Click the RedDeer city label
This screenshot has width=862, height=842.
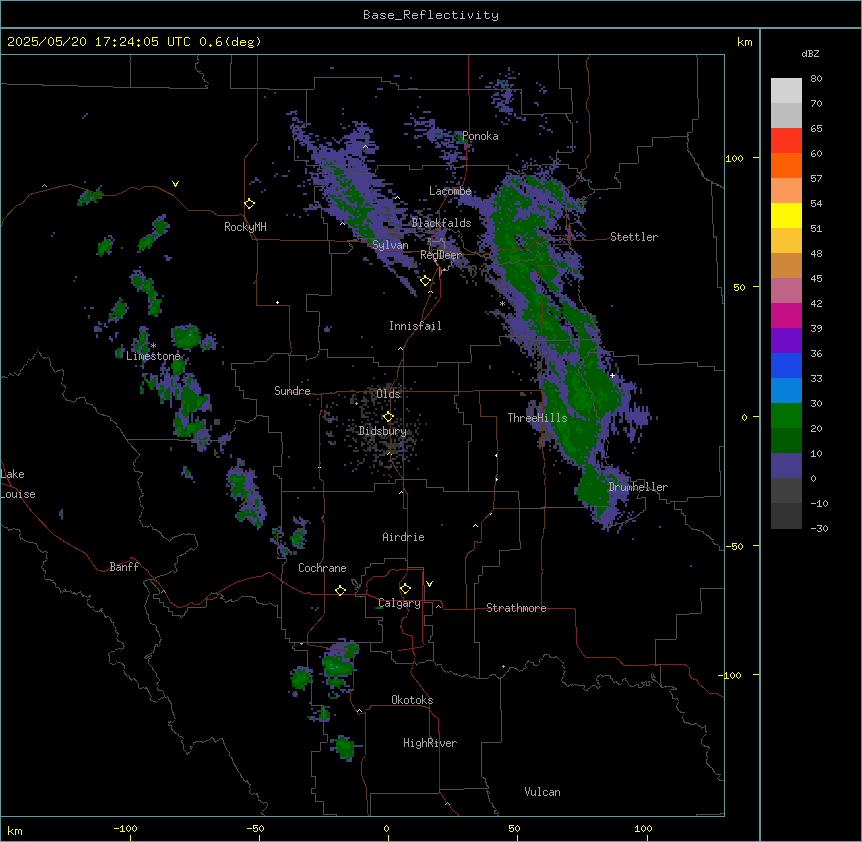click(441, 255)
